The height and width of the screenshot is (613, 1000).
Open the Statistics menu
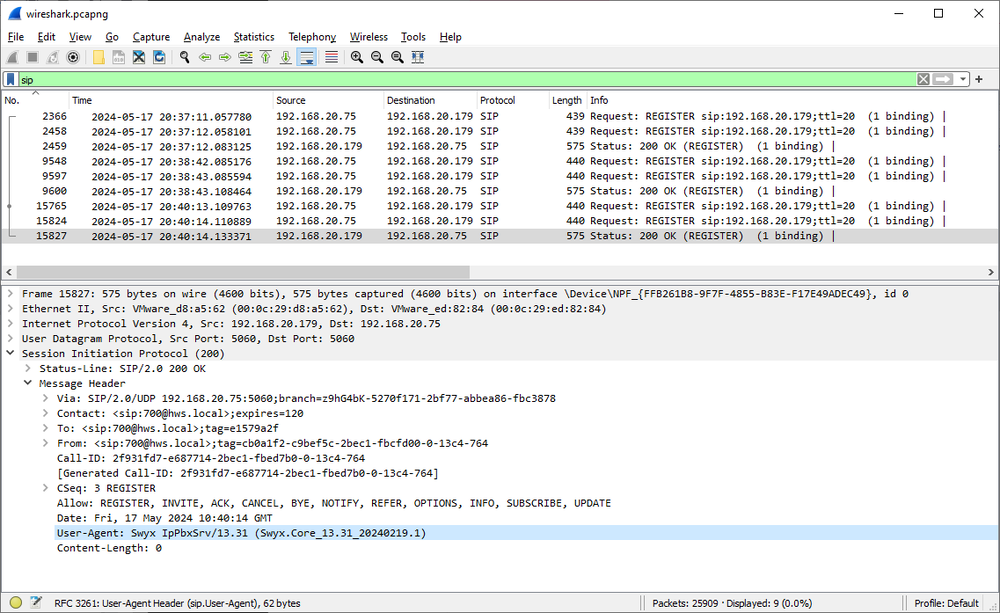254,37
